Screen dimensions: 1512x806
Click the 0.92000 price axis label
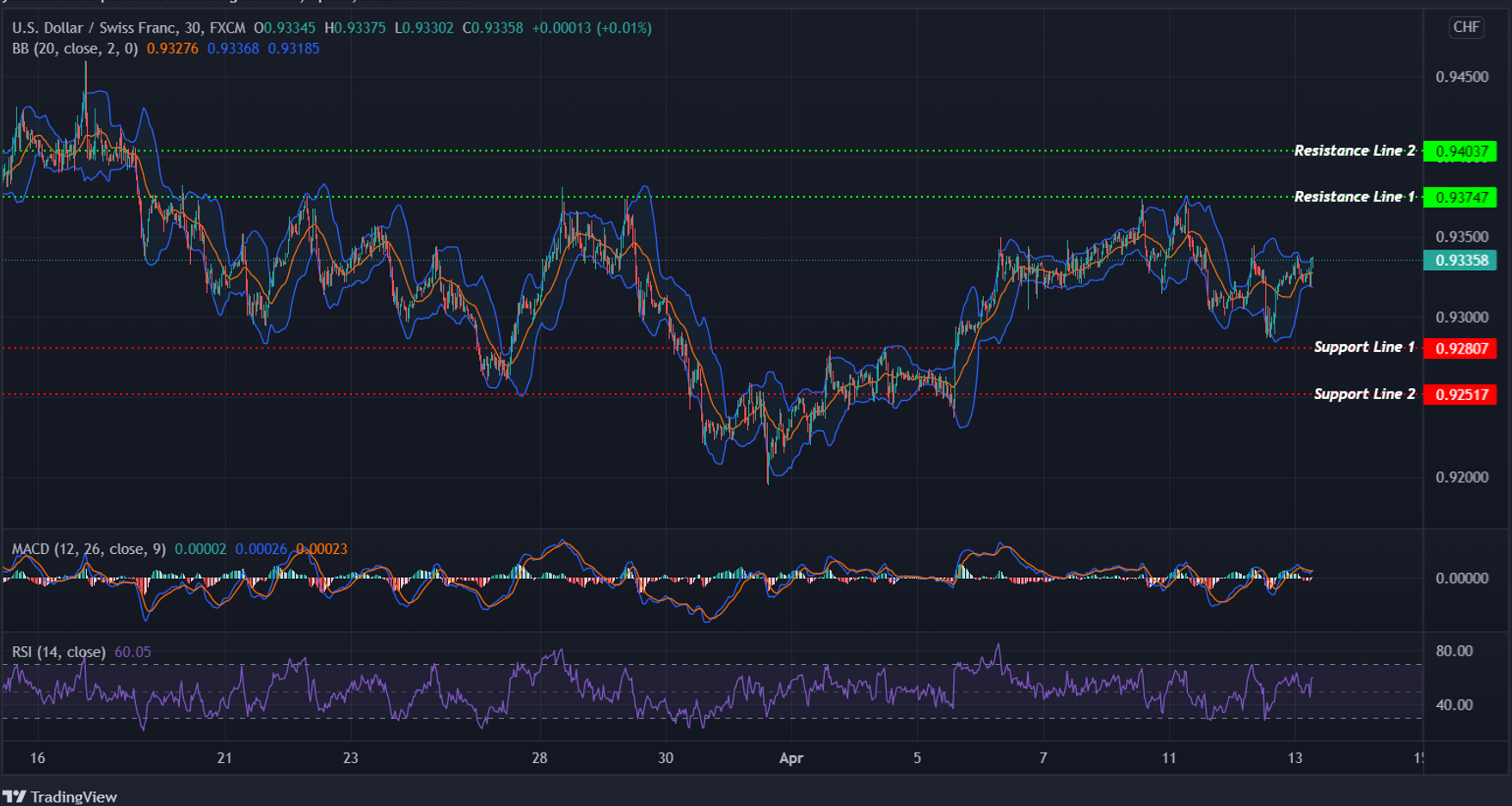tap(1462, 477)
